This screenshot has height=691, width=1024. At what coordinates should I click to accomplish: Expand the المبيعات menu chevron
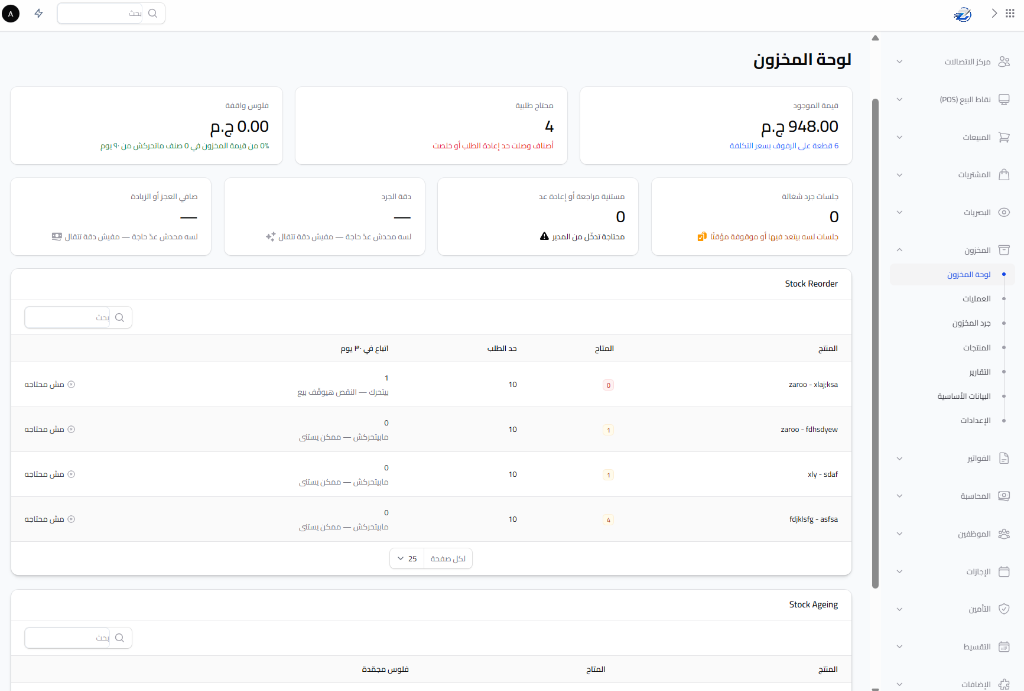[899, 137]
